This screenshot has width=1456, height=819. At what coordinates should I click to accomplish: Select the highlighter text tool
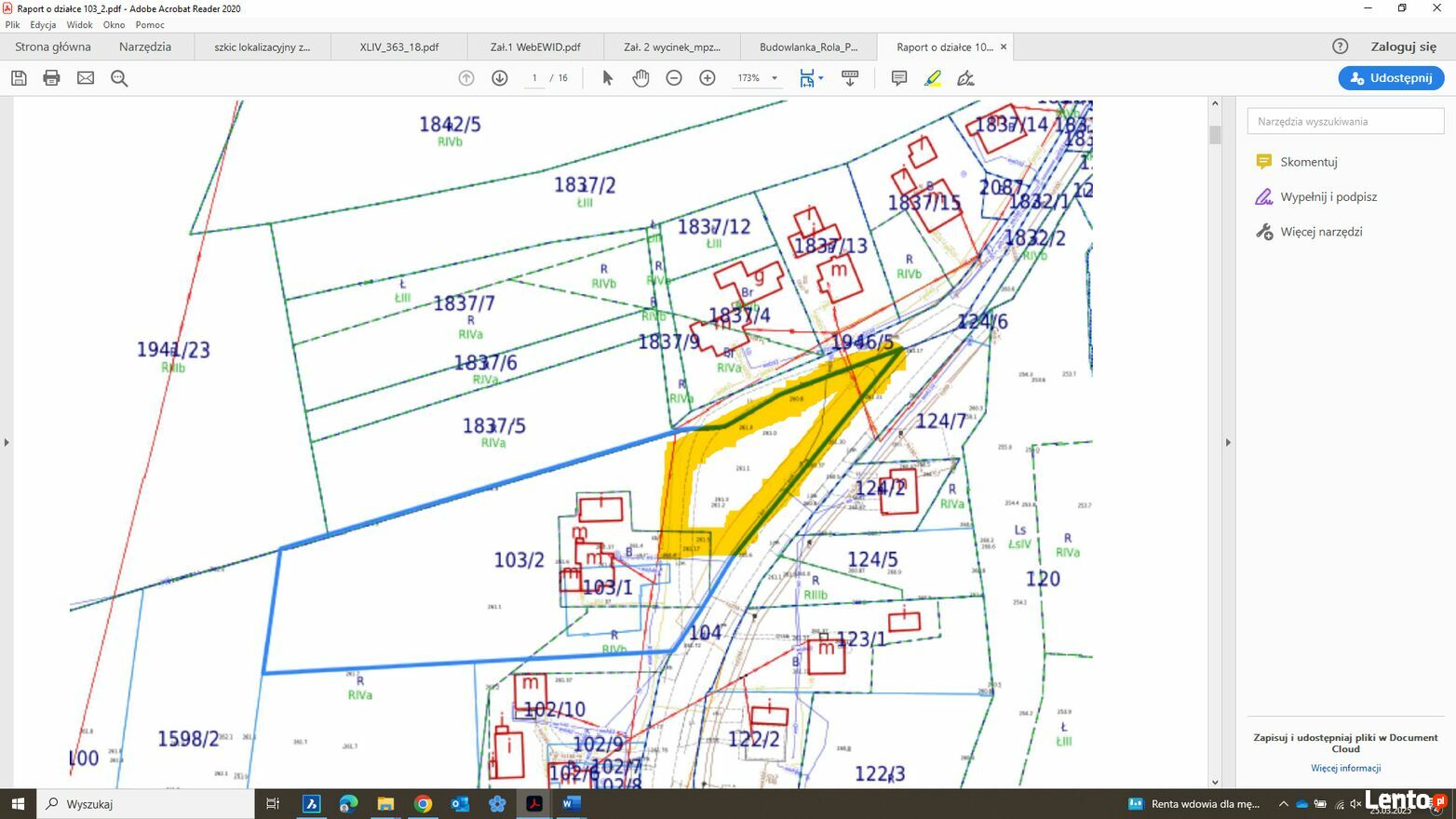coord(933,78)
